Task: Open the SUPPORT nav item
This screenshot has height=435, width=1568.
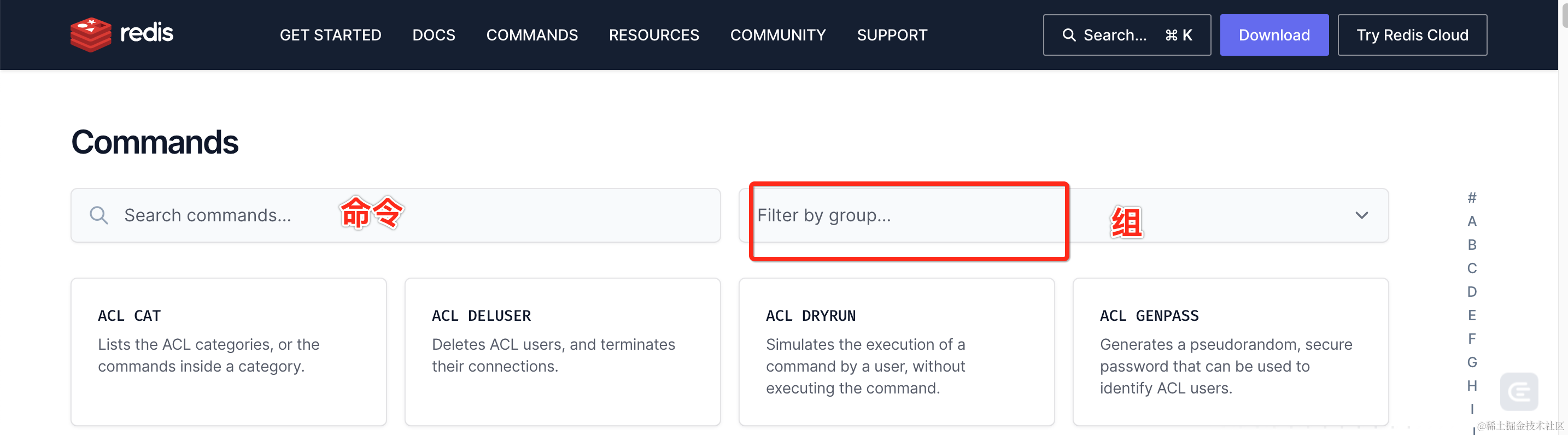Action: 892,36
